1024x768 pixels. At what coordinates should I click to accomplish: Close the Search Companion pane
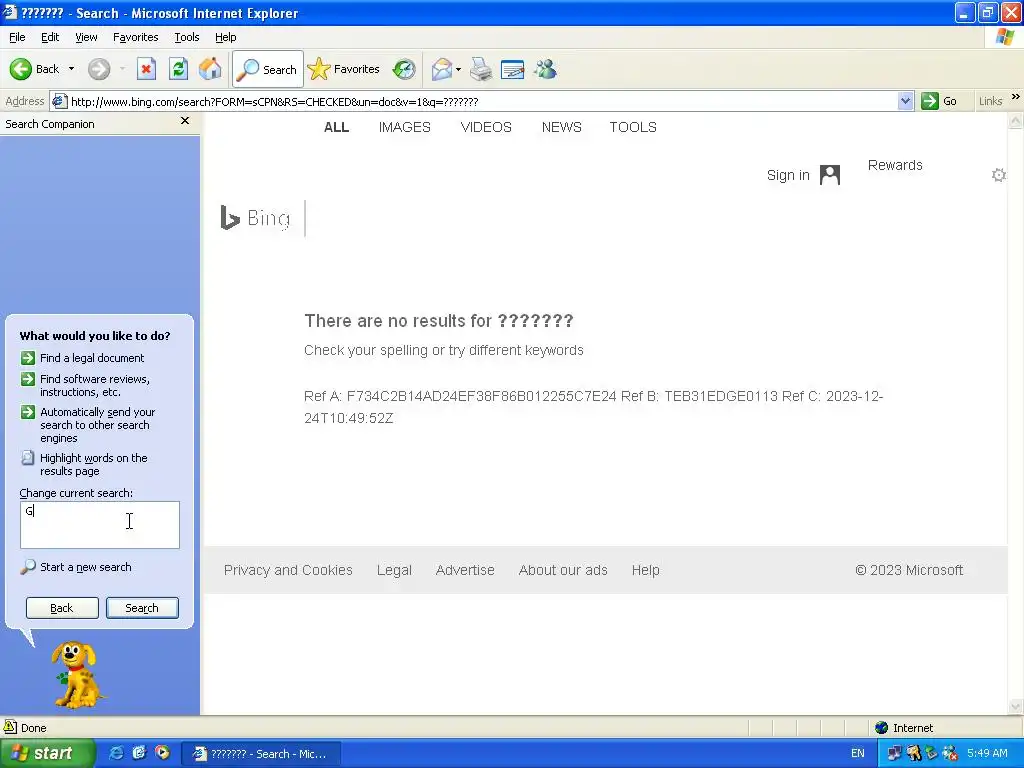[185, 121]
